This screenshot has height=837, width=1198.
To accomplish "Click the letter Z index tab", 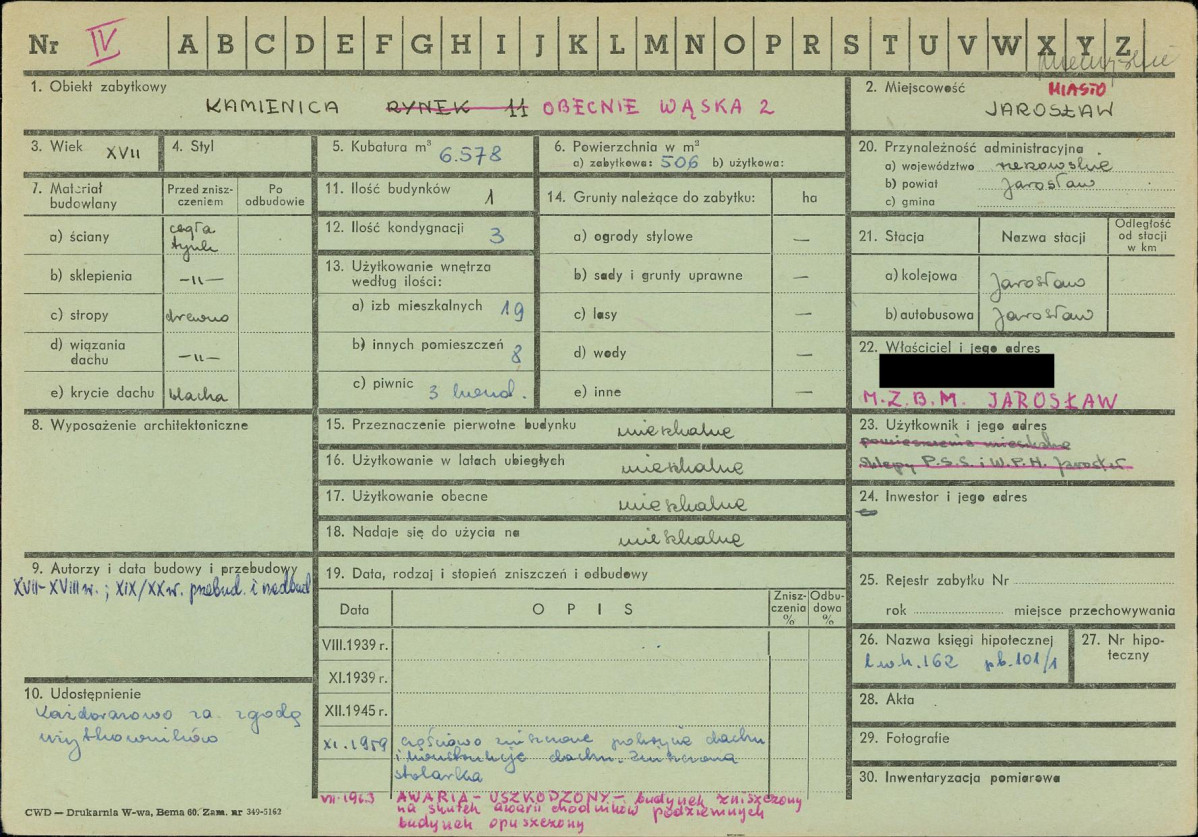I will [x=1122, y=44].
